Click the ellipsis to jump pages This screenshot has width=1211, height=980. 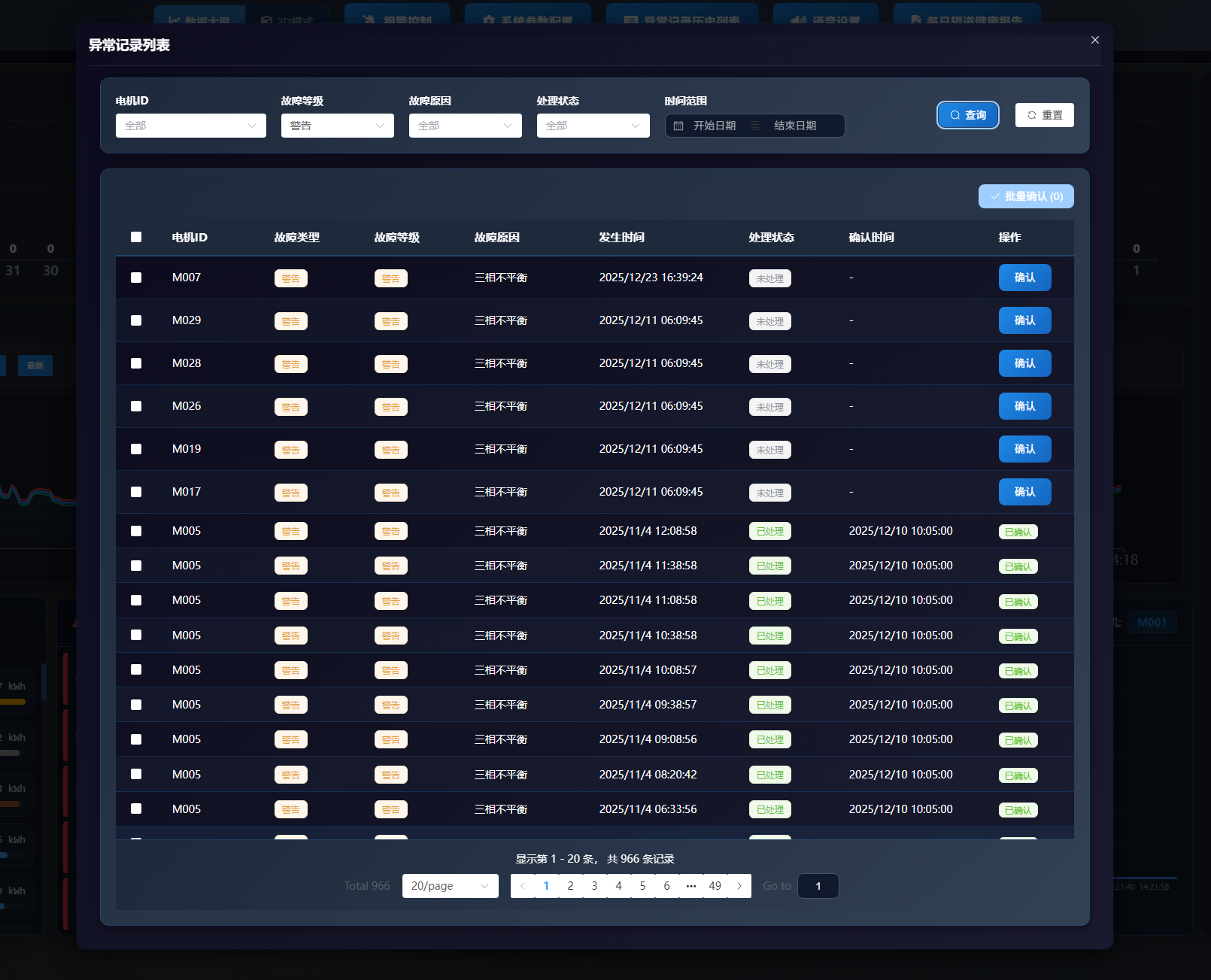point(690,886)
